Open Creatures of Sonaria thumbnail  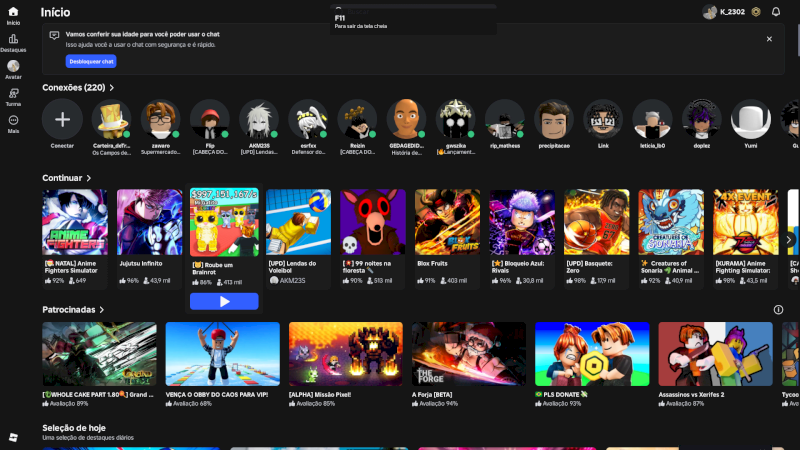(x=671, y=222)
